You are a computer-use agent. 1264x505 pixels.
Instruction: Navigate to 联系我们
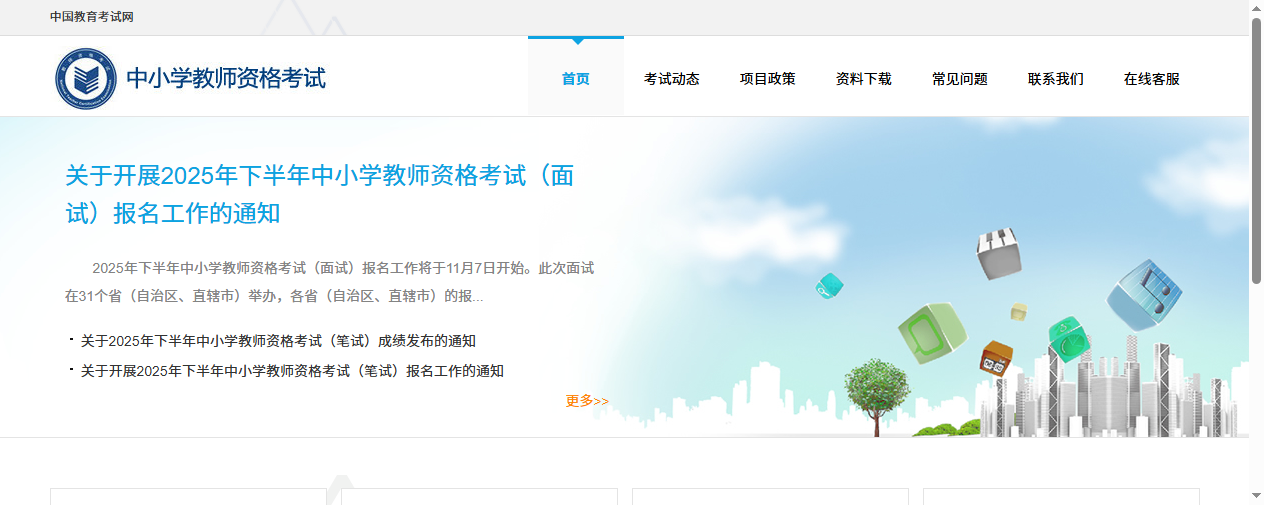click(1055, 79)
